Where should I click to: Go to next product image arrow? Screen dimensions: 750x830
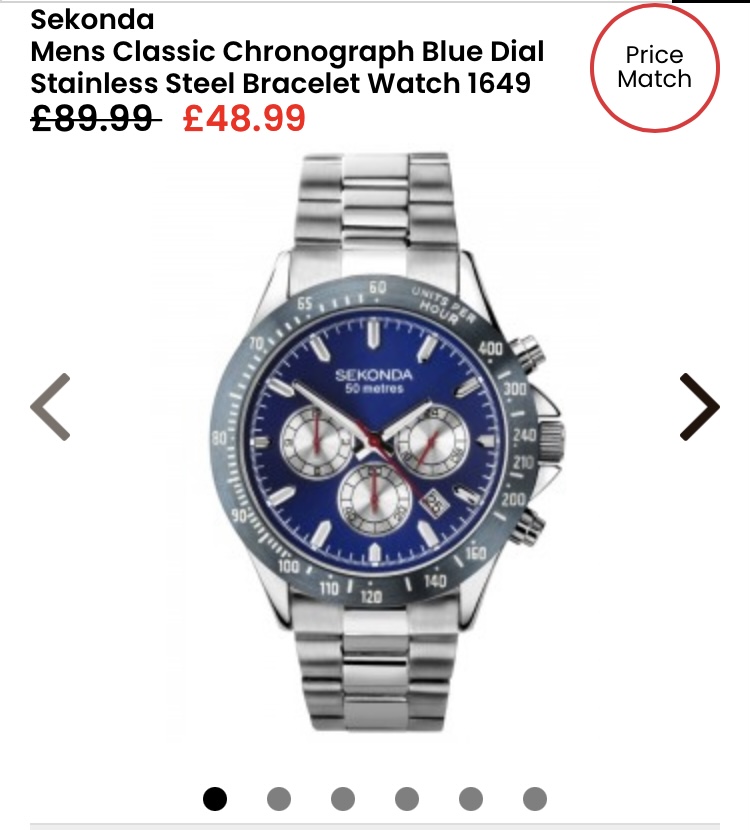coord(699,407)
